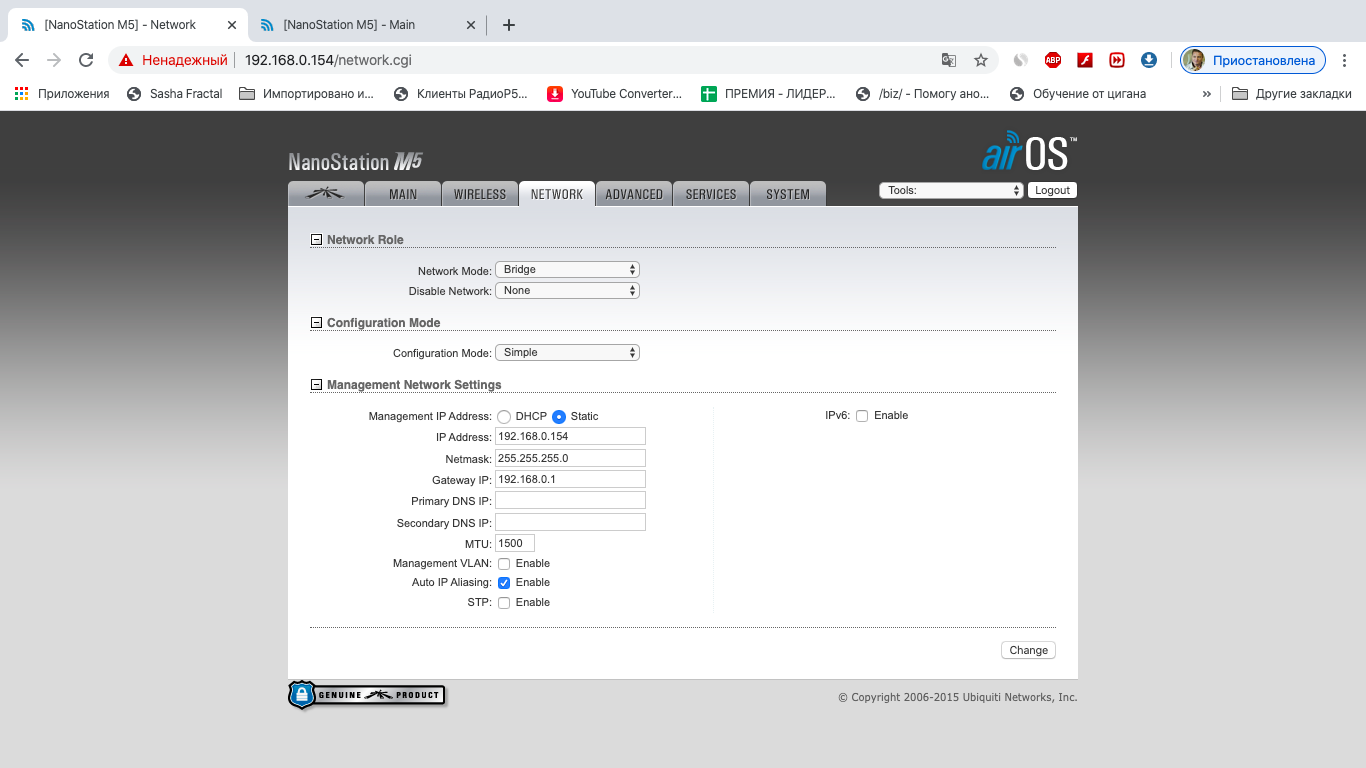This screenshot has width=1366, height=768.
Task: Collapse Management Network Settings section
Action: tap(317, 385)
